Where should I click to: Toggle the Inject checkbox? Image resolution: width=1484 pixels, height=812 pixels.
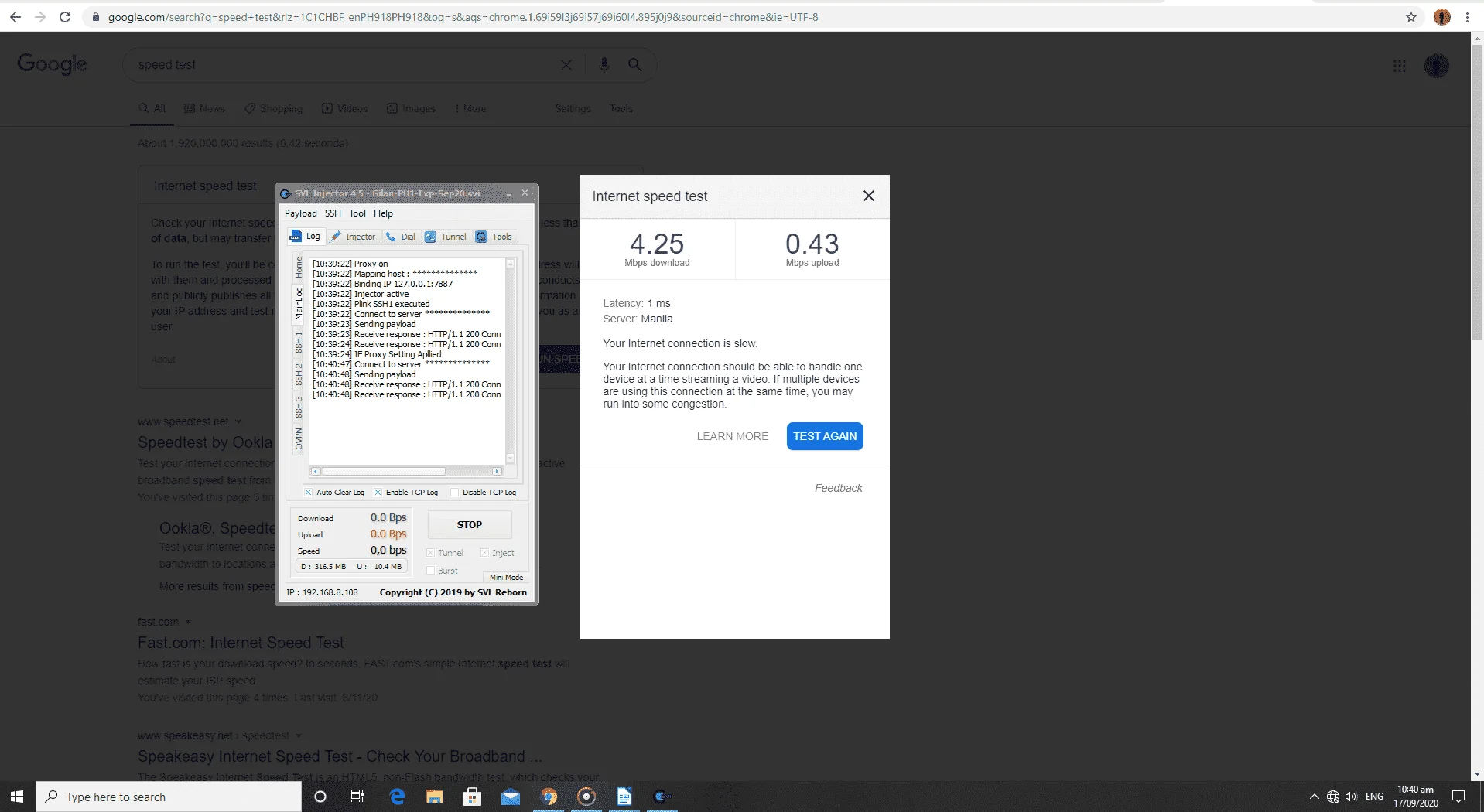point(485,553)
